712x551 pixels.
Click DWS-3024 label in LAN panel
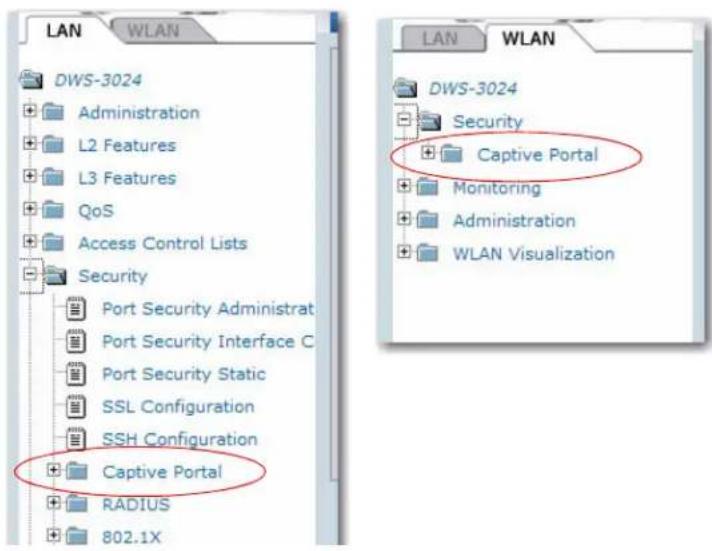(x=98, y=80)
